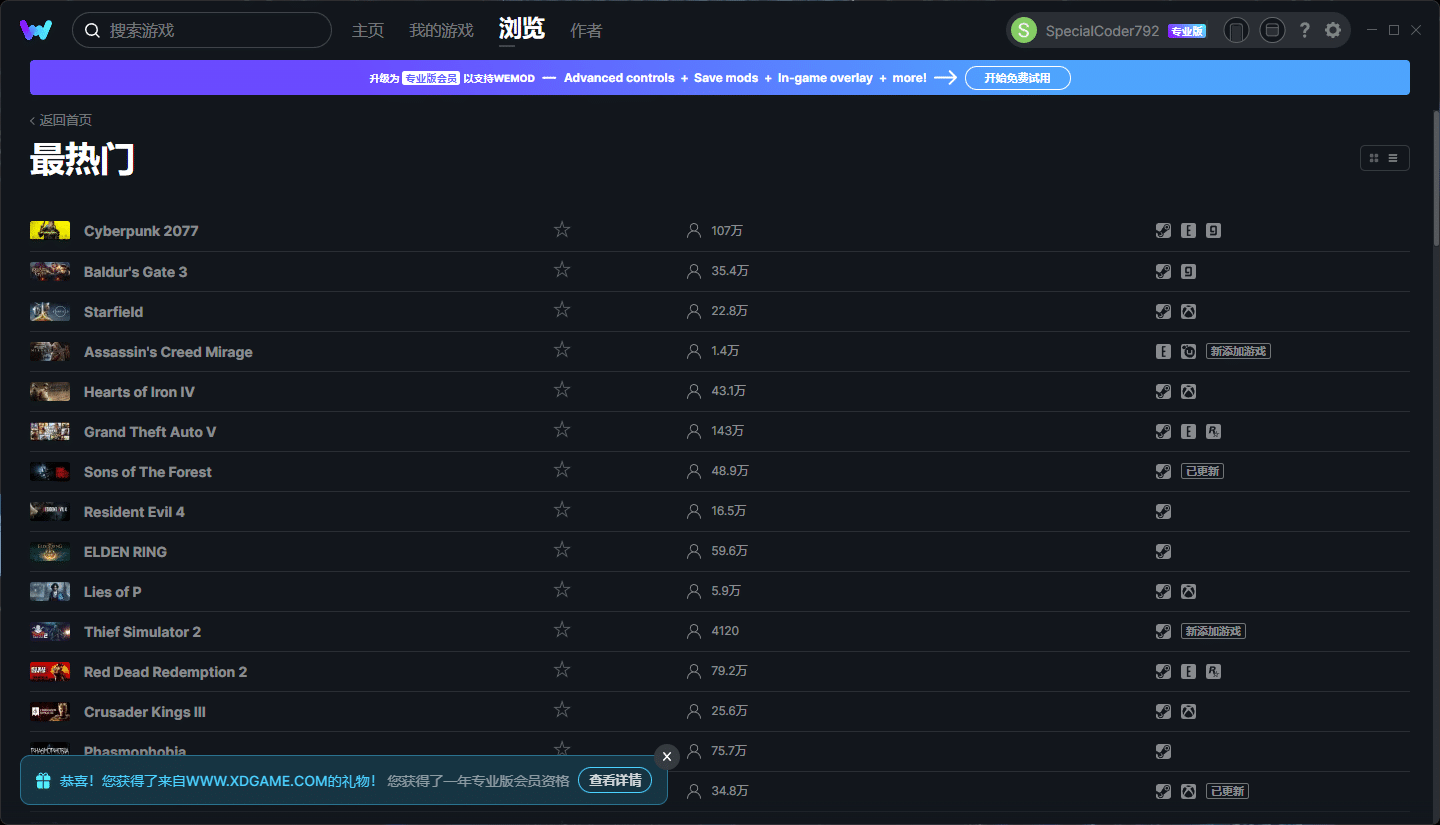Switch to the 浏览 tab
Screen dimensions: 1440x825
[521, 30]
